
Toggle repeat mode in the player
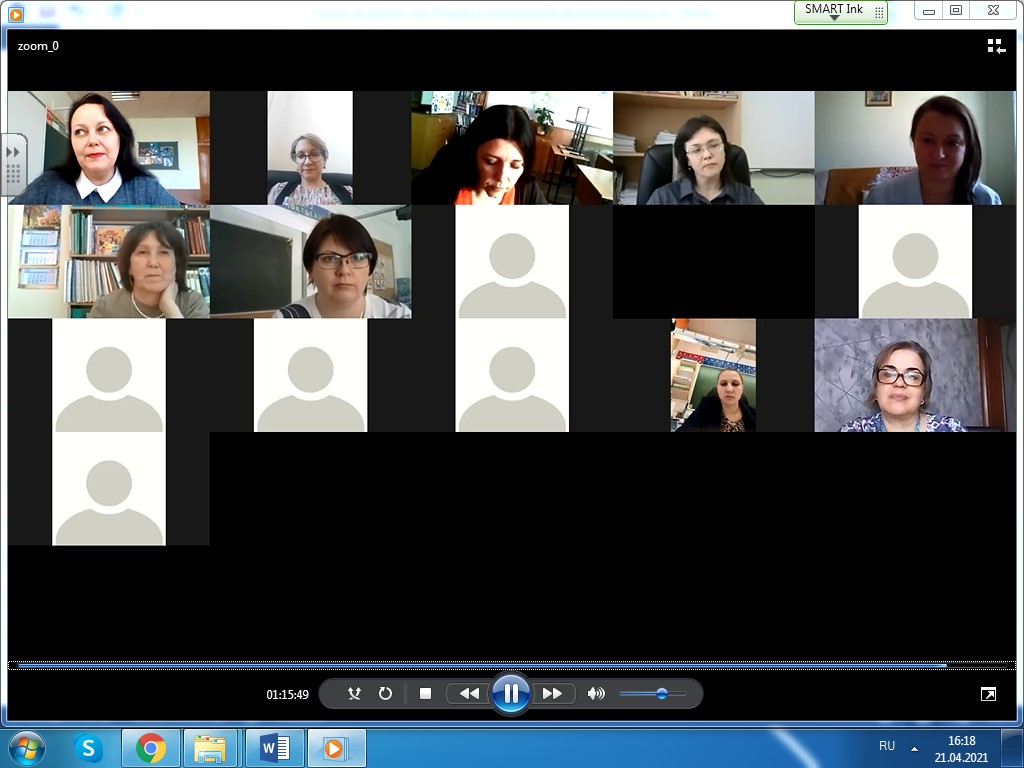pyautogui.click(x=385, y=693)
